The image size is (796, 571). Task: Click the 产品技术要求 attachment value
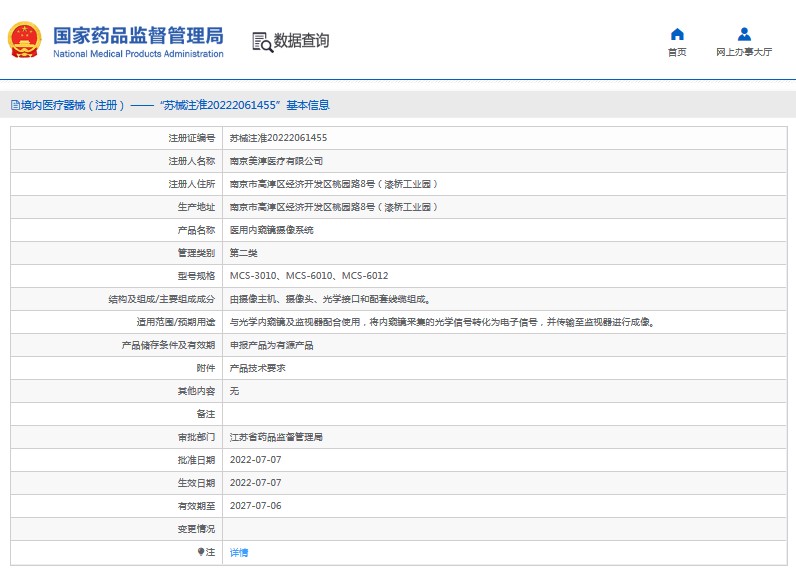click(x=257, y=368)
